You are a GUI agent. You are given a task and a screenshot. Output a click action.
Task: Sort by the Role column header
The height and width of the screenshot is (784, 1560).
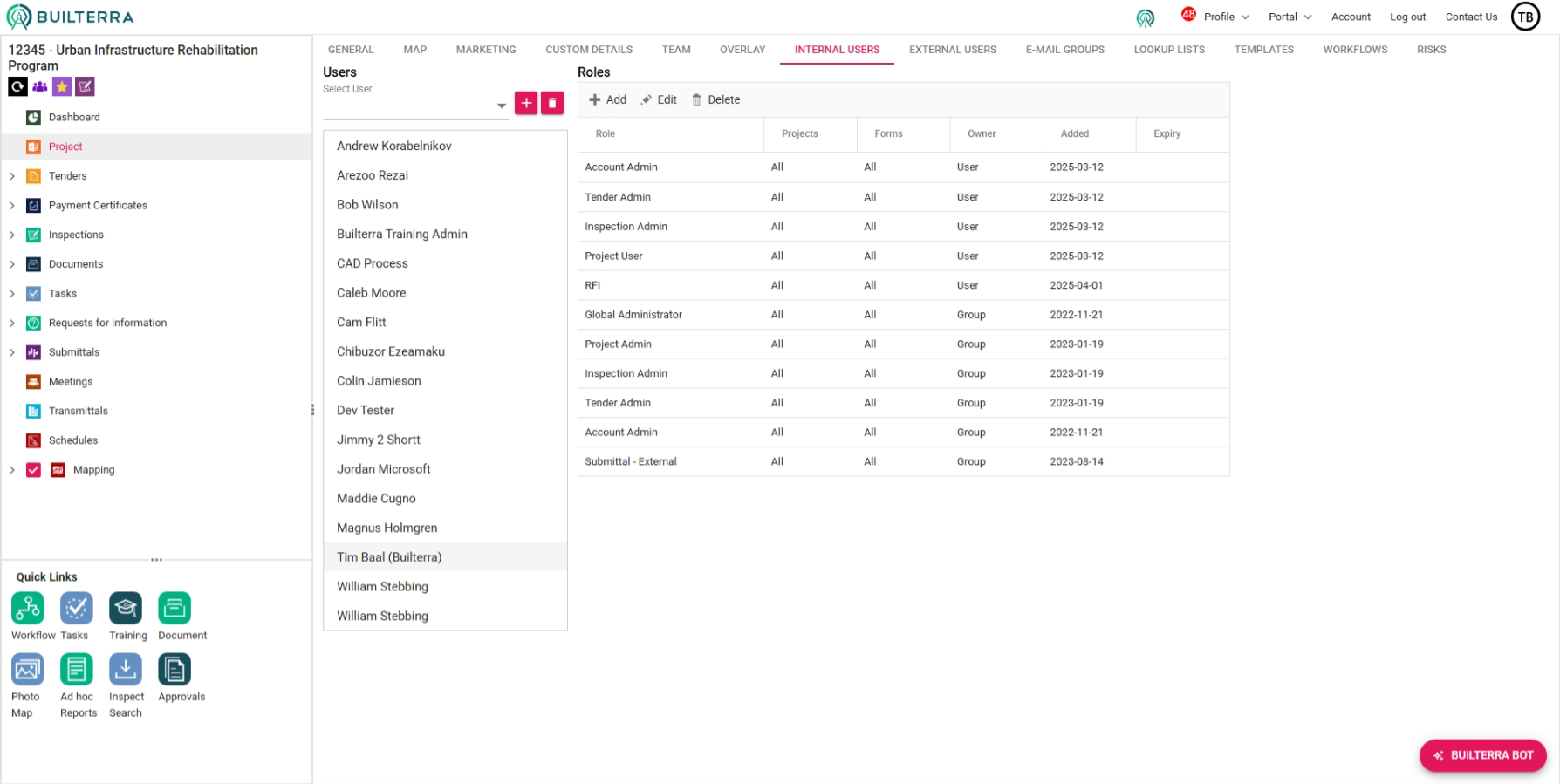point(670,133)
